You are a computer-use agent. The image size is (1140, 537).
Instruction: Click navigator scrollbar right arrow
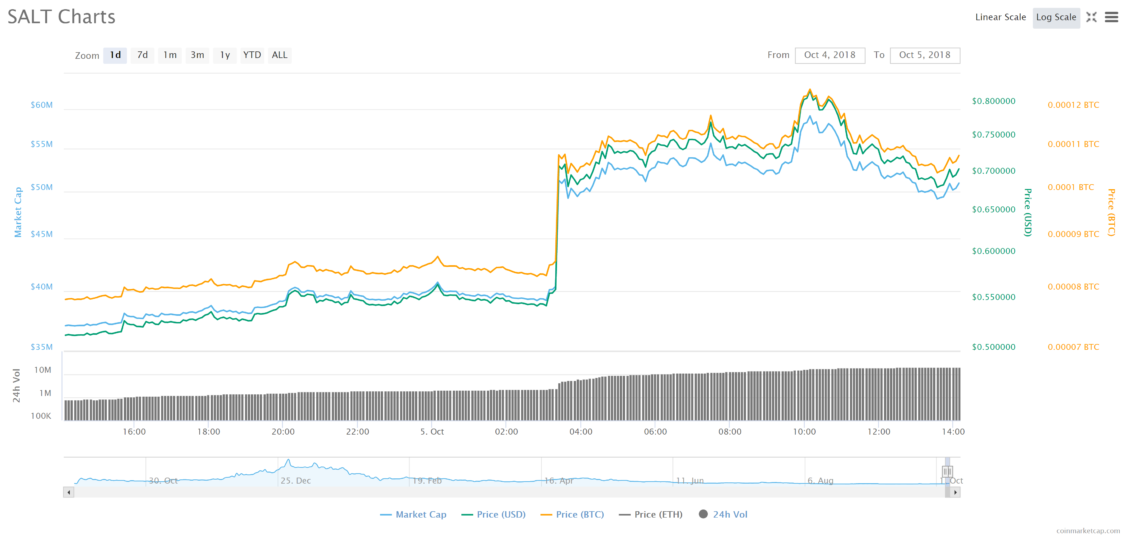pos(955,492)
